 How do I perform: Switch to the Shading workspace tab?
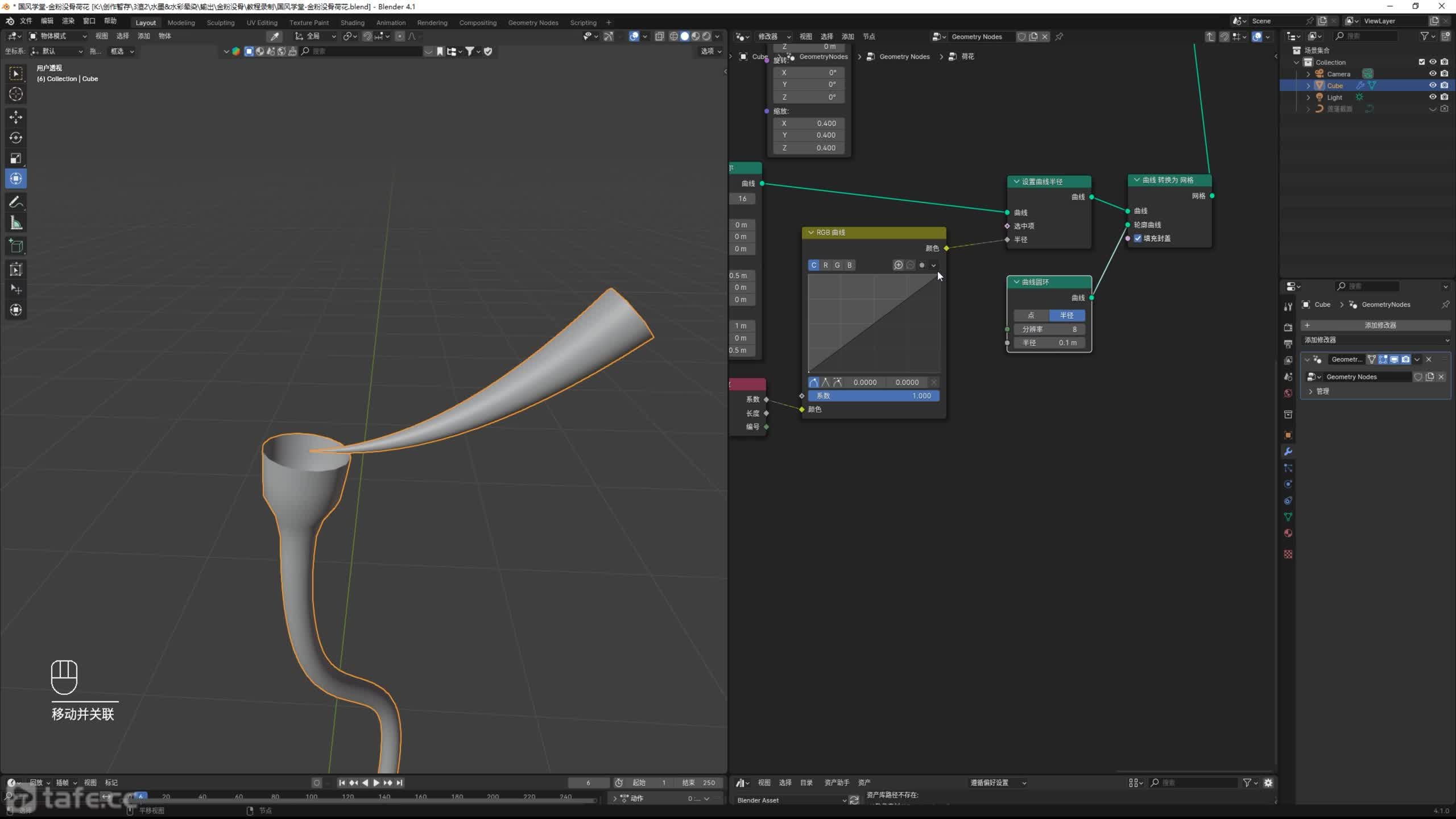tap(352, 23)
